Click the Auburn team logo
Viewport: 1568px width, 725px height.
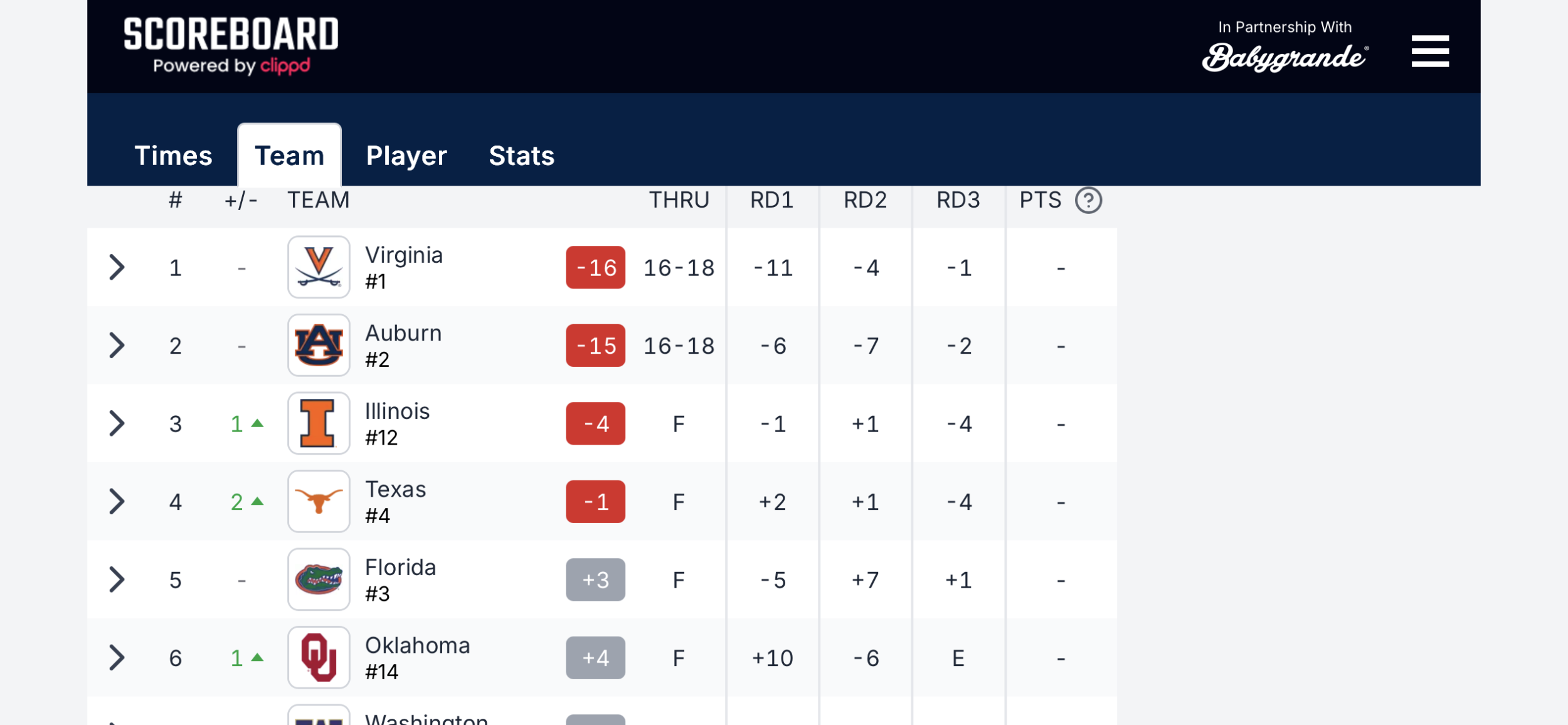[x=319, y=345]
